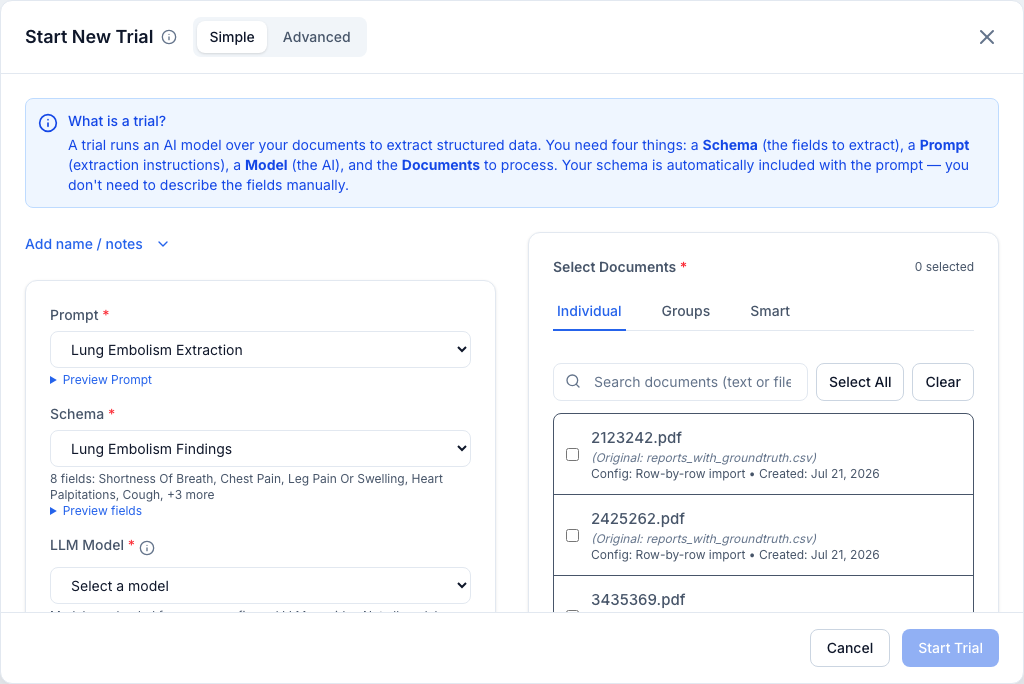Viewport: 1024px width, 684px height.
Task: Switch to Simple mode
Action: coord(232,37)
